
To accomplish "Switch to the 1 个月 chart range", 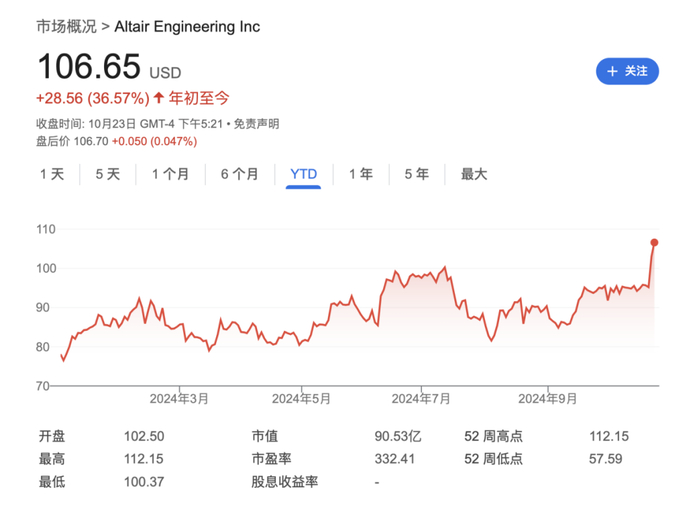I will (x=170, y=174).
